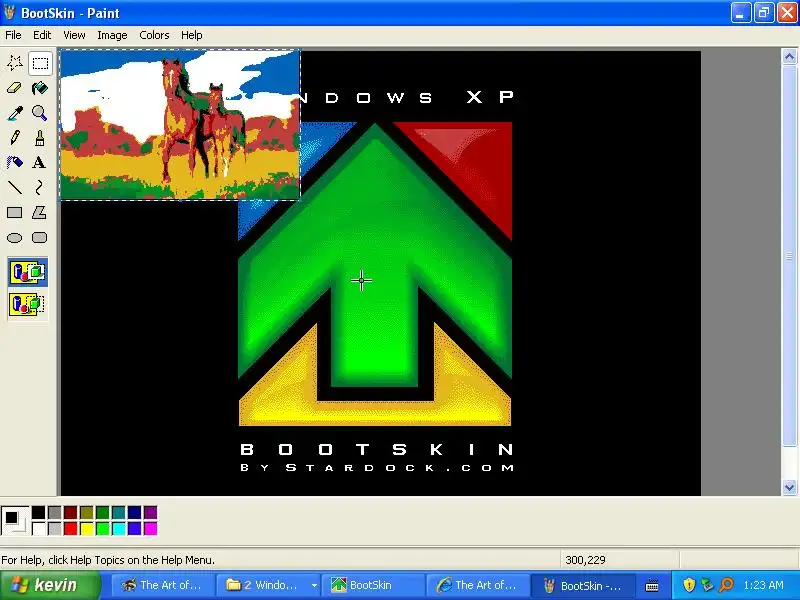The height and width of the screenshot is (600, 800).
Task: Activate the Airbrush spray tool
Action: (x=15, y=163)
